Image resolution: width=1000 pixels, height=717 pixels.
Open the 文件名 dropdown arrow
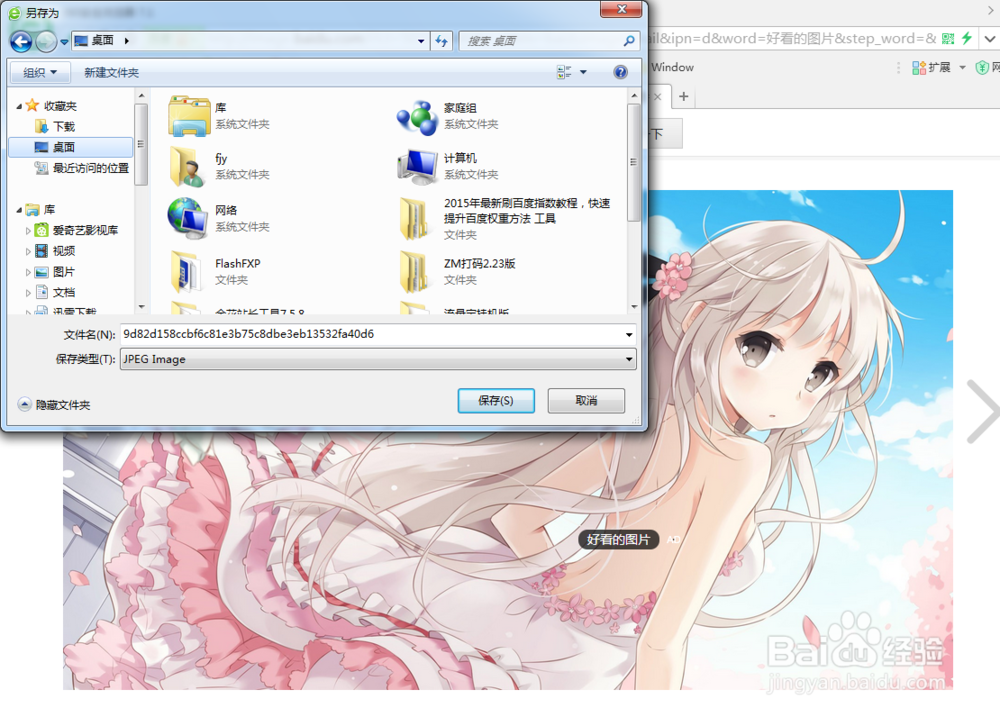click(x=629, y=334)
